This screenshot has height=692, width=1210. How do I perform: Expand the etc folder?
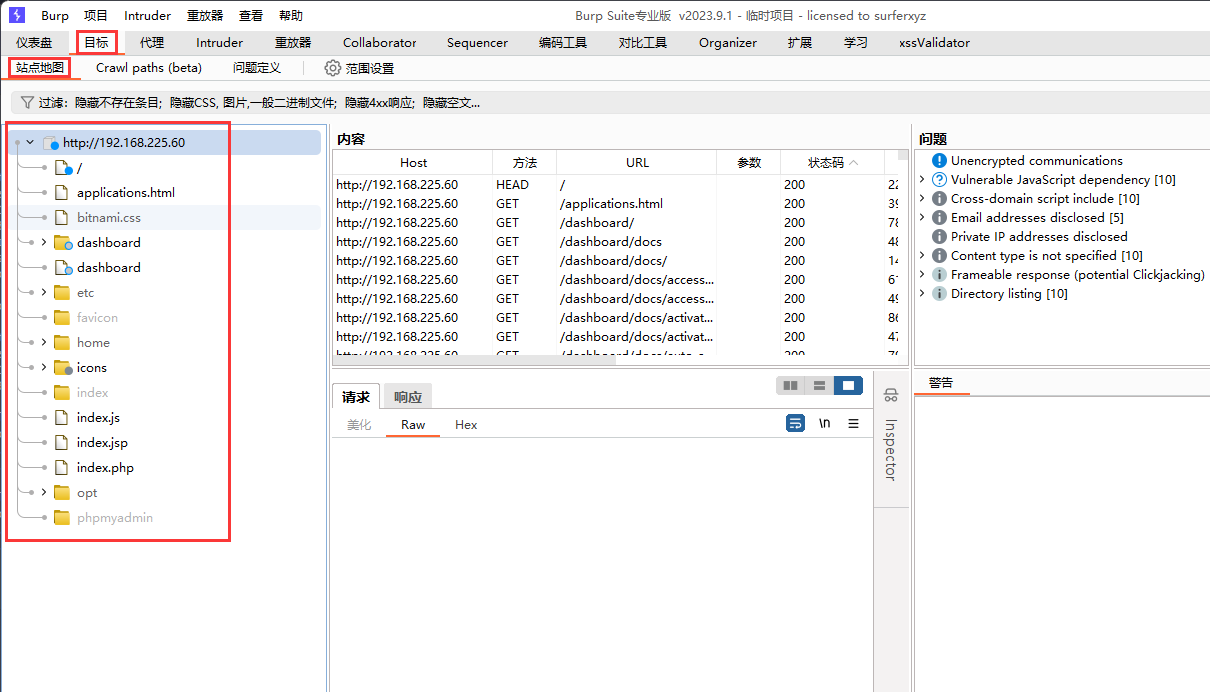coord(44,293)
